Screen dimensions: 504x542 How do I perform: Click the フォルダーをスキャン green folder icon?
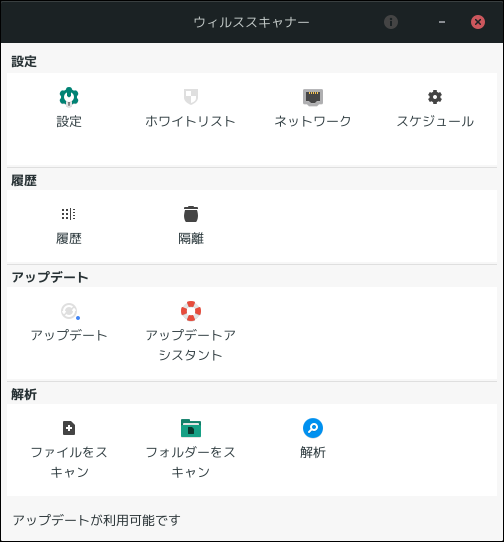[191, 428]
